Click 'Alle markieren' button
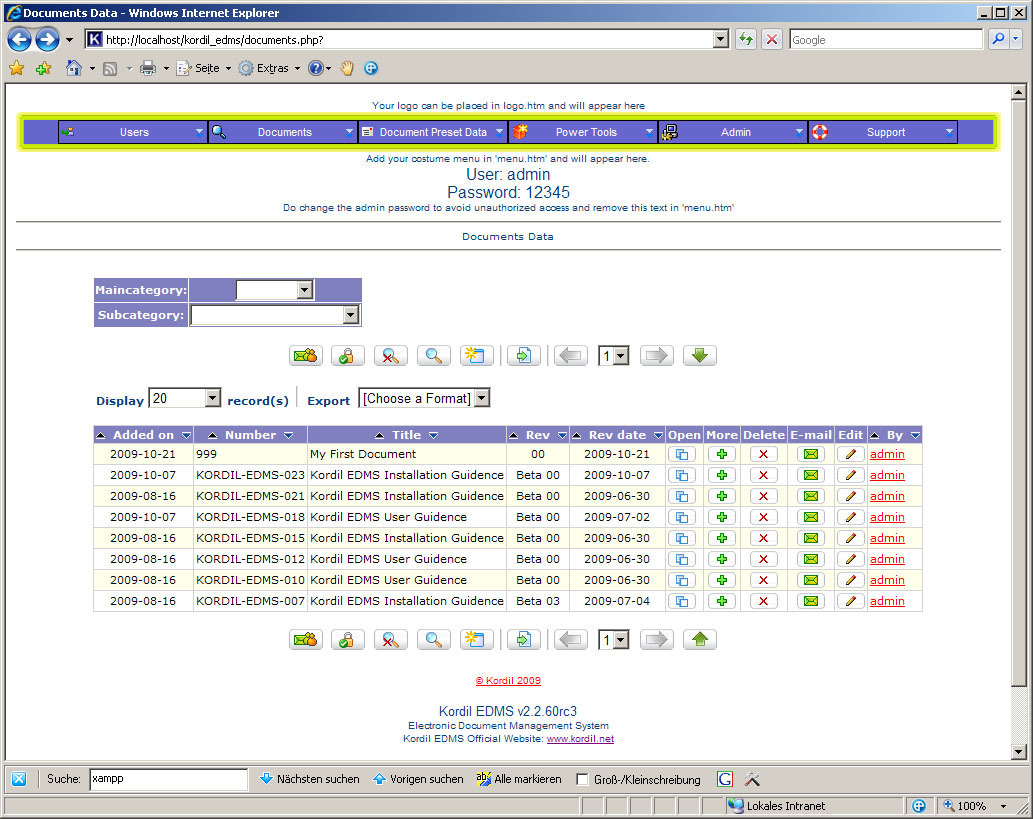This screenshot has height=819, width=1033. click(x=518, y=779)
